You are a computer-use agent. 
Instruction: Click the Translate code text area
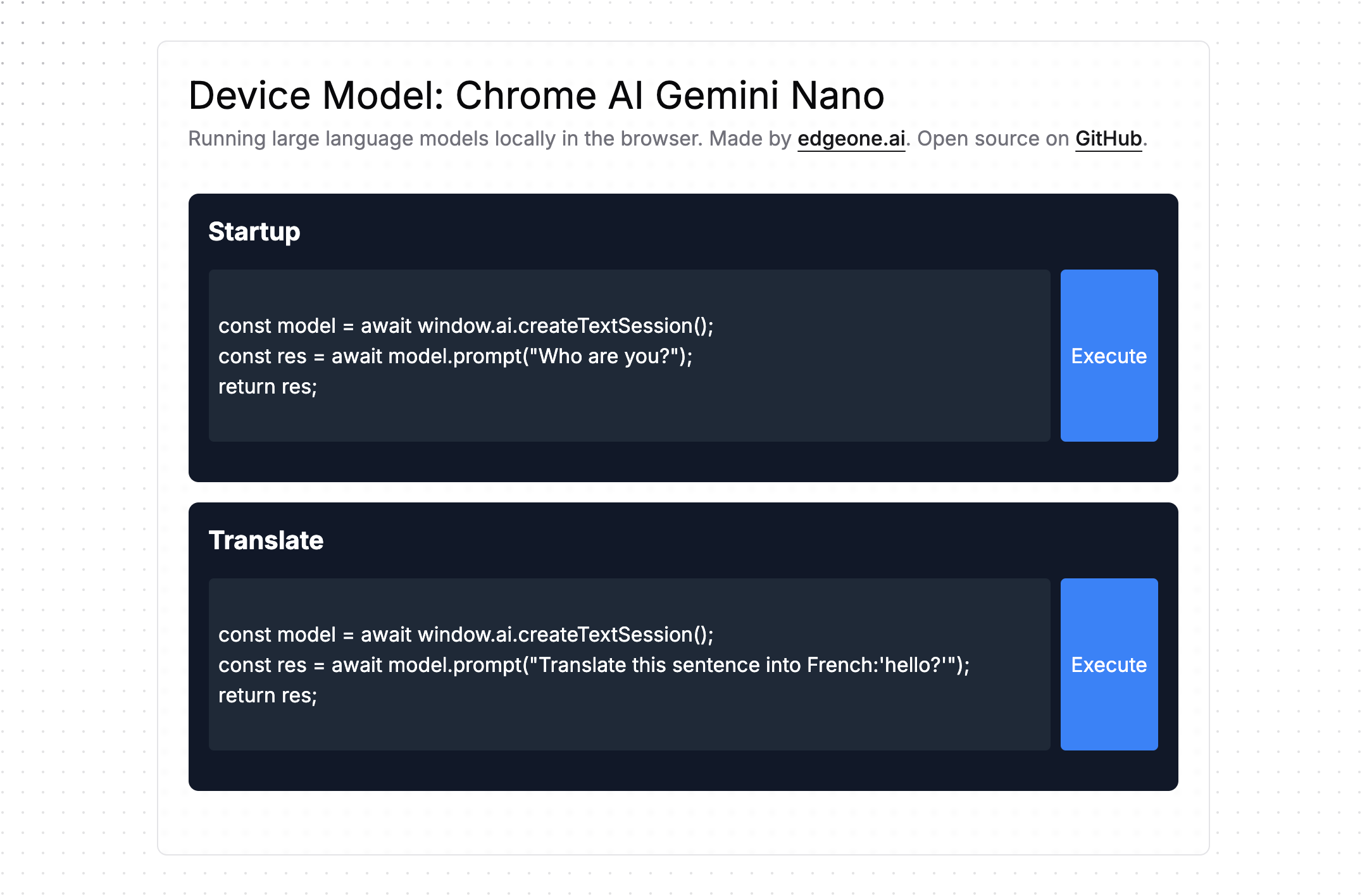click(x=629, y=664)
